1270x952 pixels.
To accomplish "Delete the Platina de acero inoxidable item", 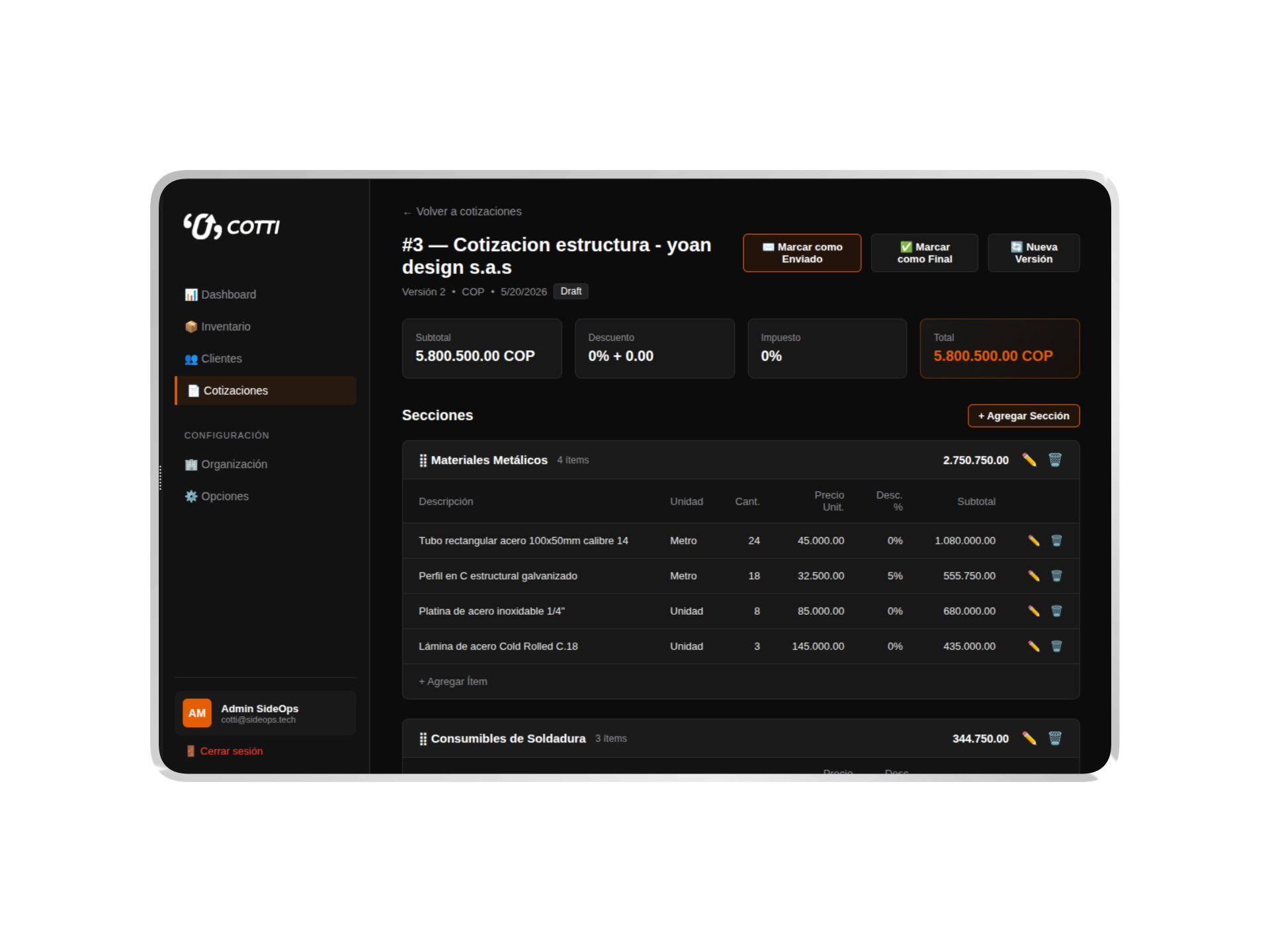I will point(1056,611).
